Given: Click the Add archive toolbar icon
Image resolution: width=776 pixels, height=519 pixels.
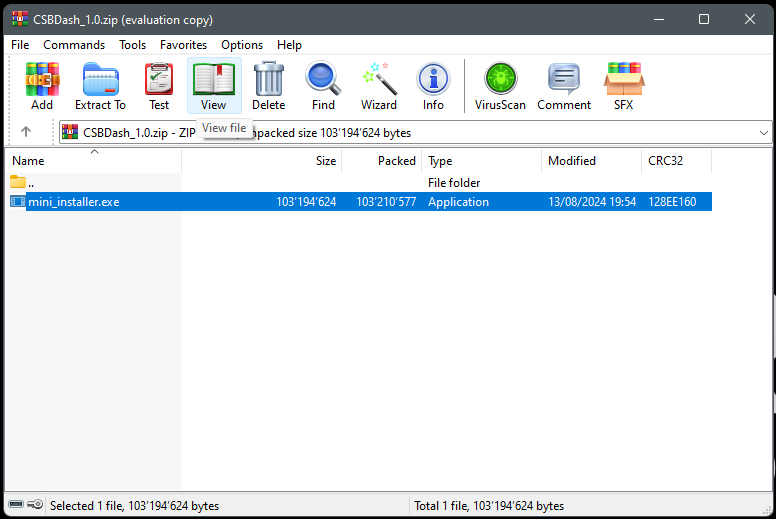Looking at the screenshot, I should coord(42,85).
